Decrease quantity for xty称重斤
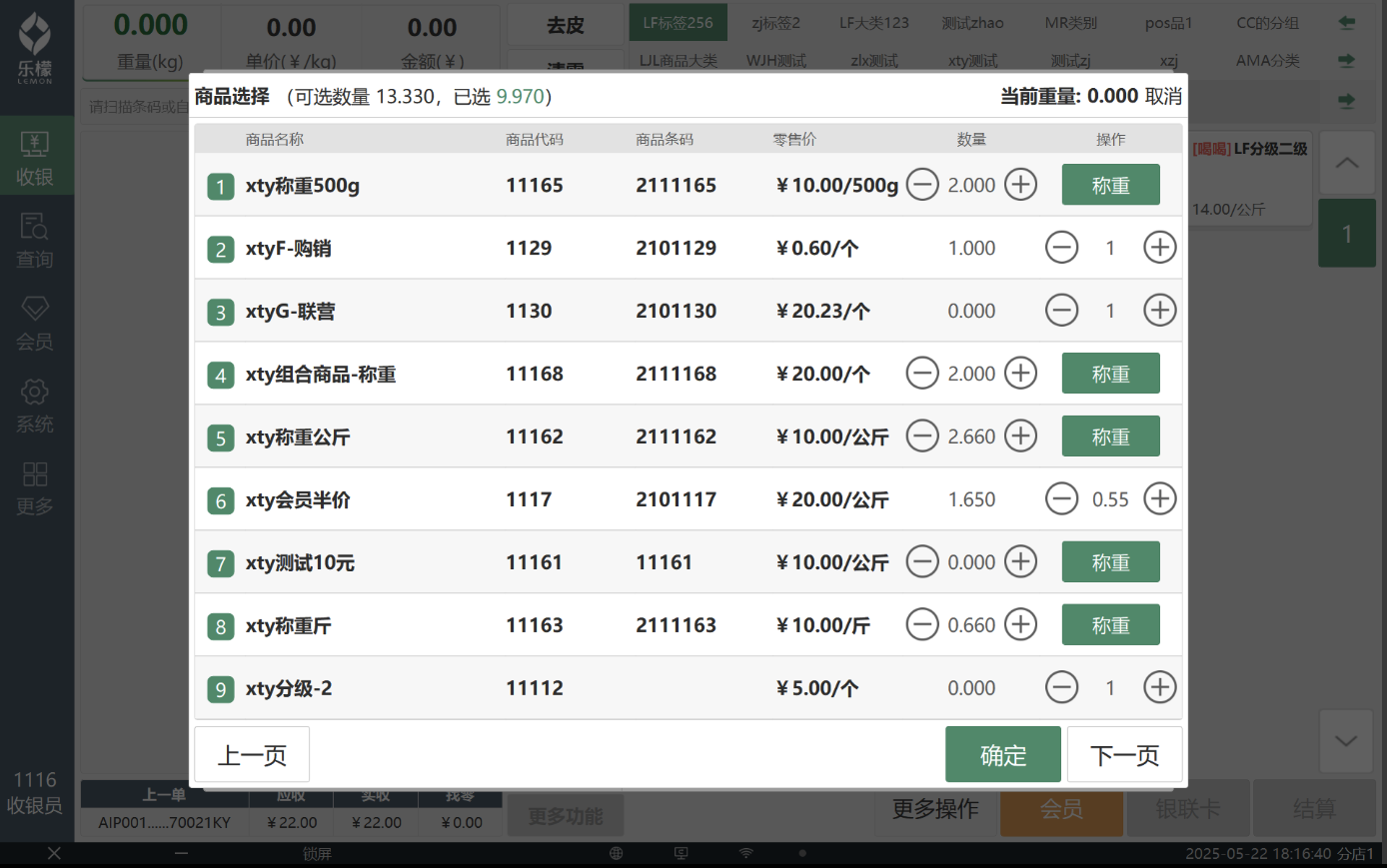Screen dimensions: 1387x868 pyautogui.click(x=922, y=625)
